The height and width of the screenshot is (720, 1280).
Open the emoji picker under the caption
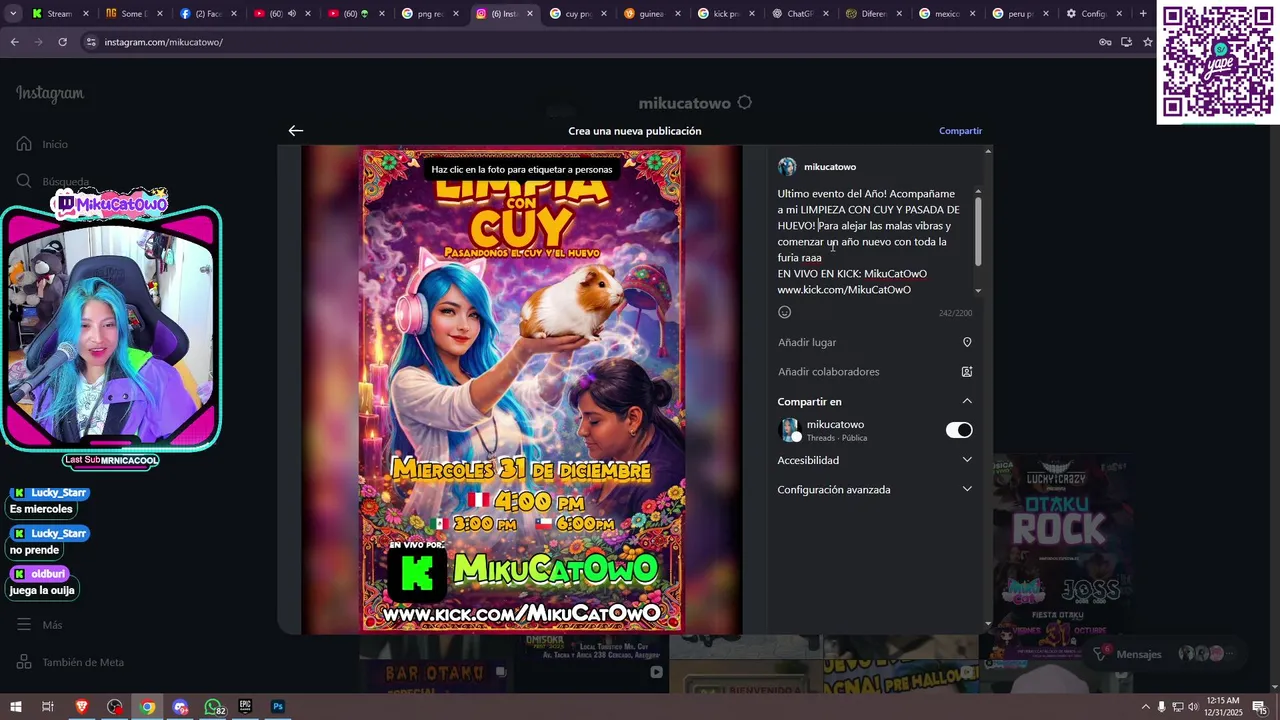785,312
